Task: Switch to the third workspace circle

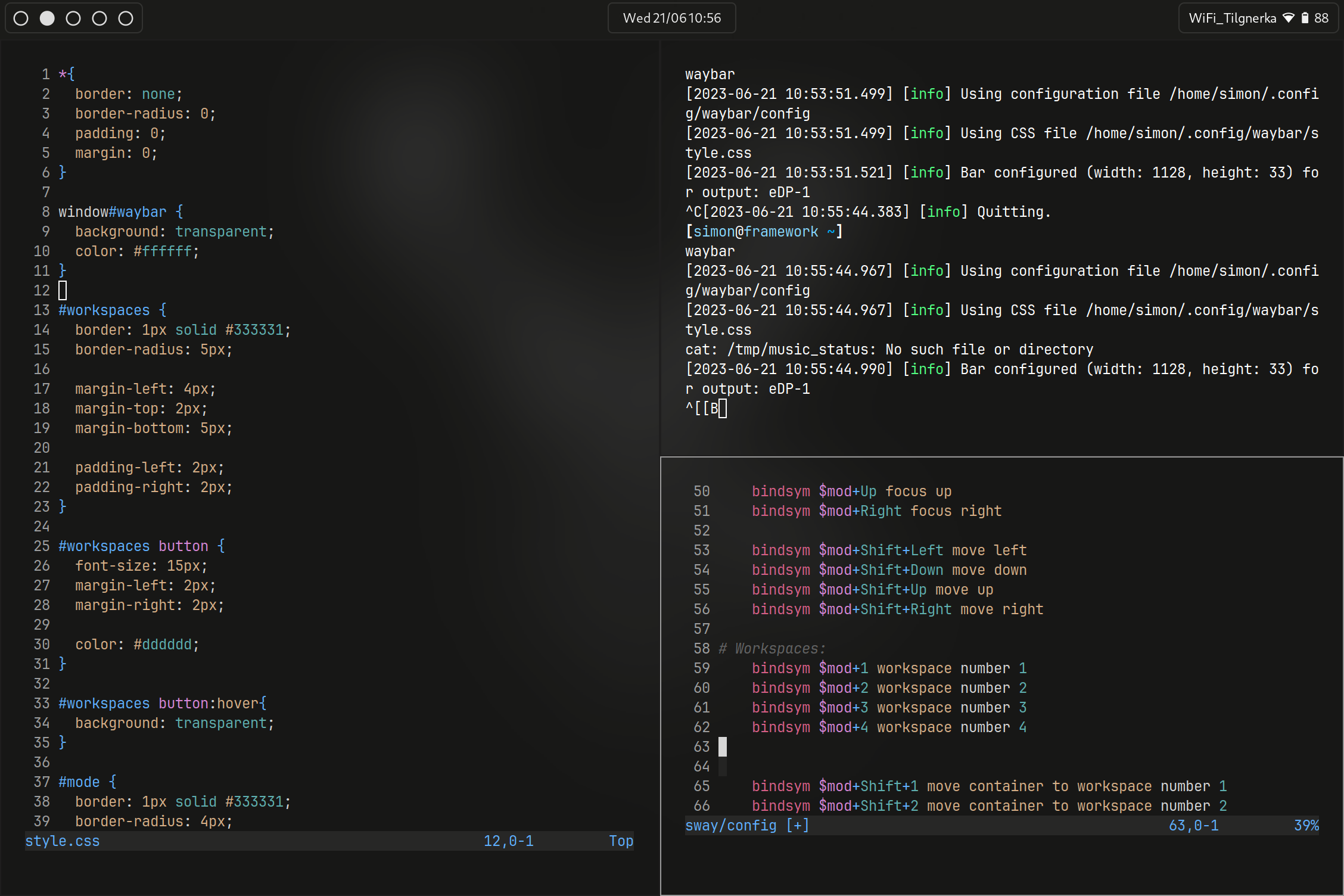Action: (73, 18)
